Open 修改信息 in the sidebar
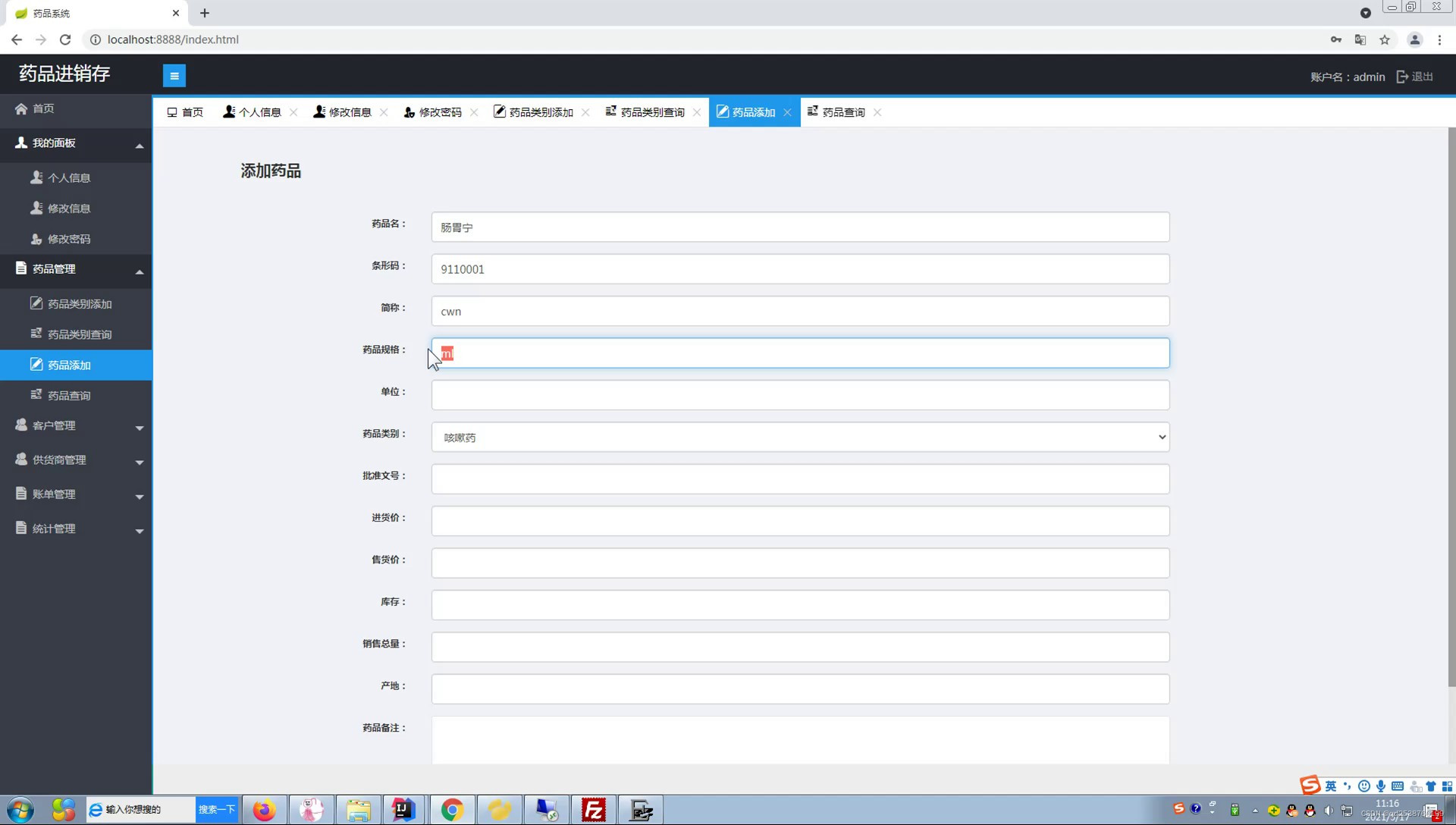The height and width of the screenshot is (825, 1456). coord(76,208)
